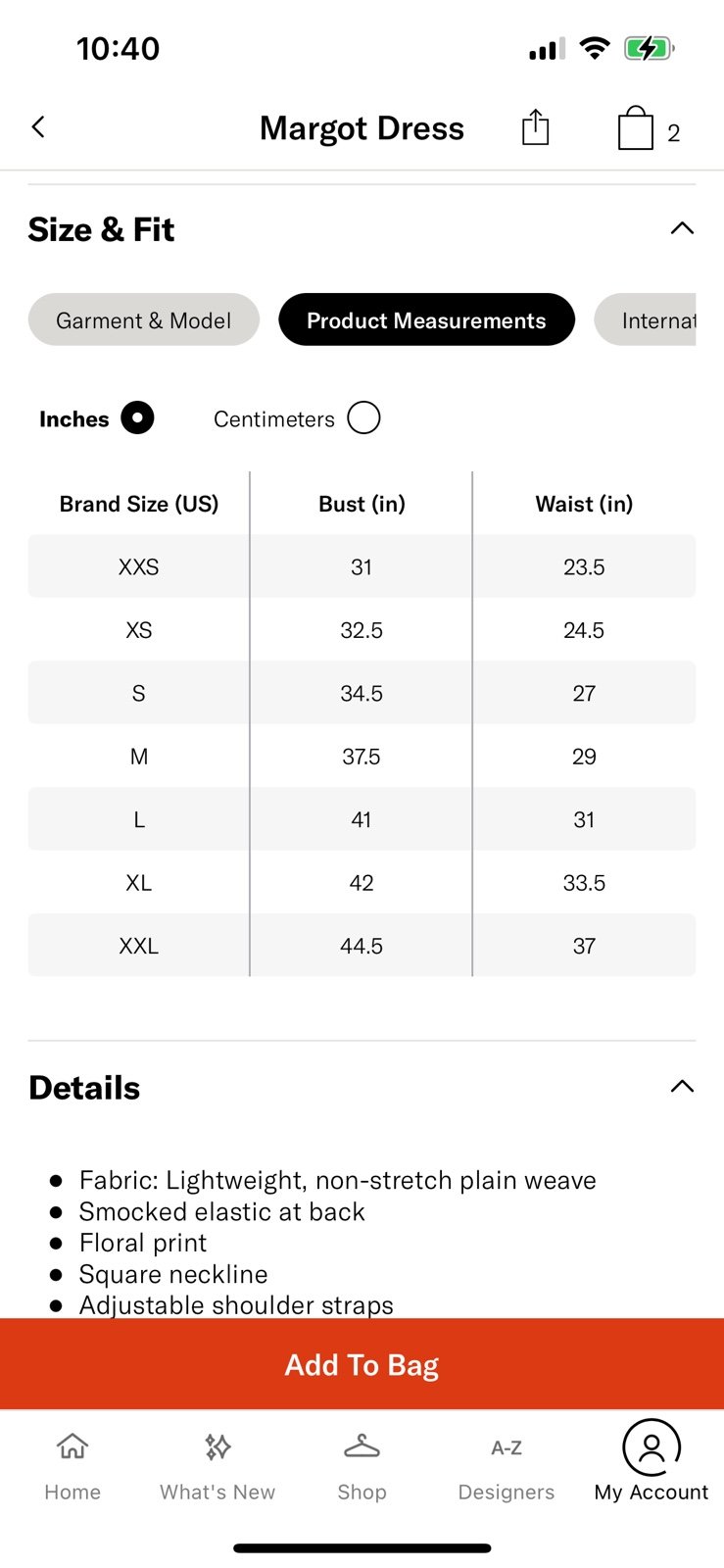Open the shopping bag icon
Image resolution: width=724 pixels, height=1568 pixels.
point(636,127)
